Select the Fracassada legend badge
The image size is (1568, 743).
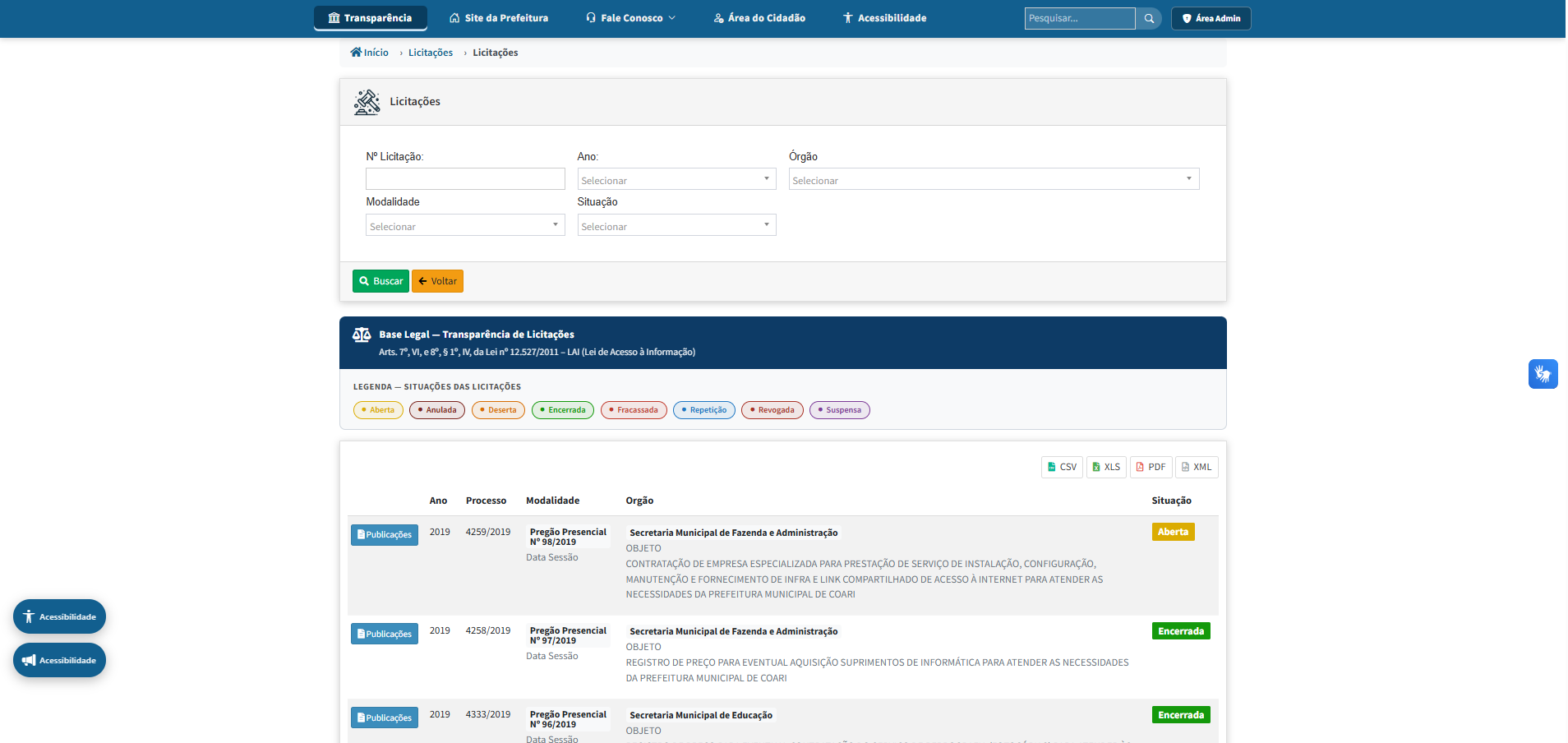pyautogui.click(x=634, y=410)
